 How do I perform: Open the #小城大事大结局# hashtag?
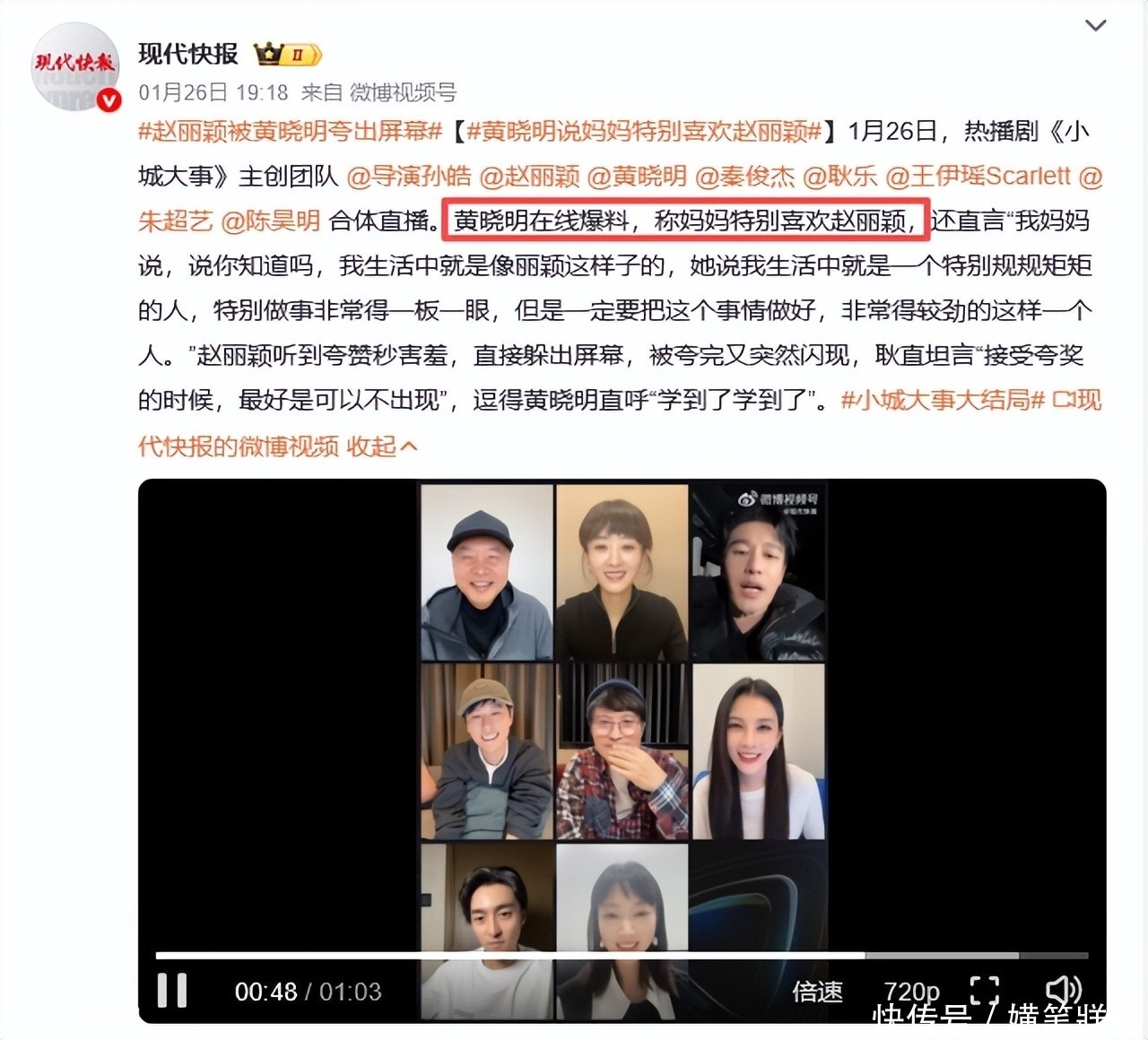point(944,400)
